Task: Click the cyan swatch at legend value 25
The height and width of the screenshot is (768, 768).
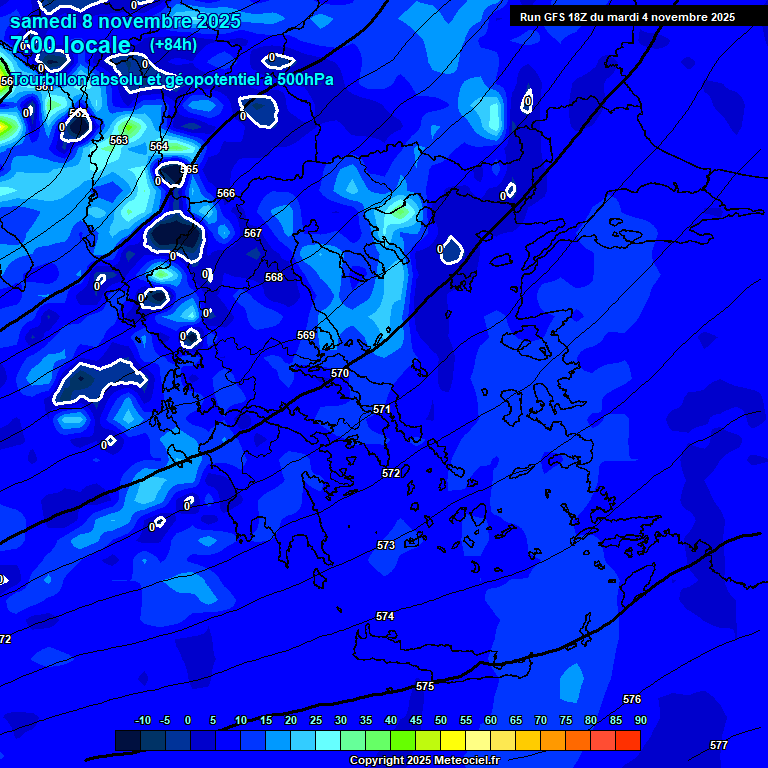Action: click(303, 741)
